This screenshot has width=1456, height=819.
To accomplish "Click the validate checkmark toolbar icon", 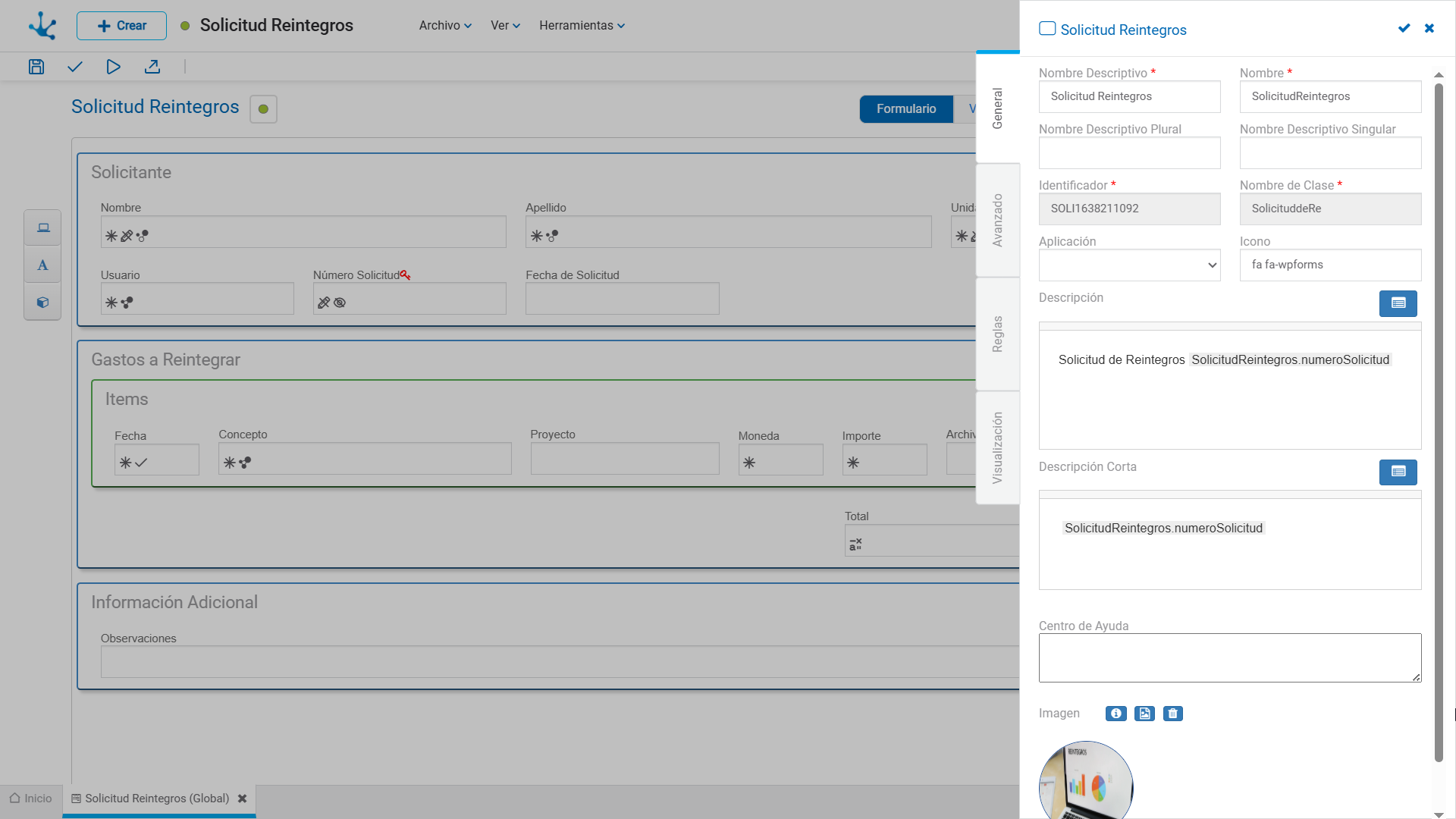I will coord(74,67).
